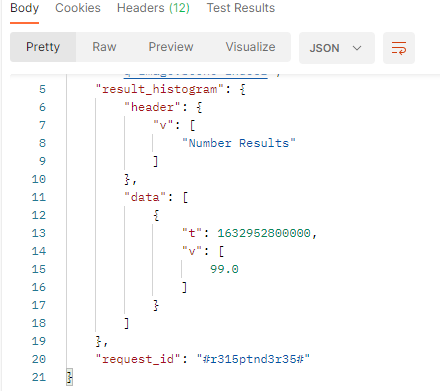Switch to Visualize view
This screenshot has width=440, height=391.
250,47
